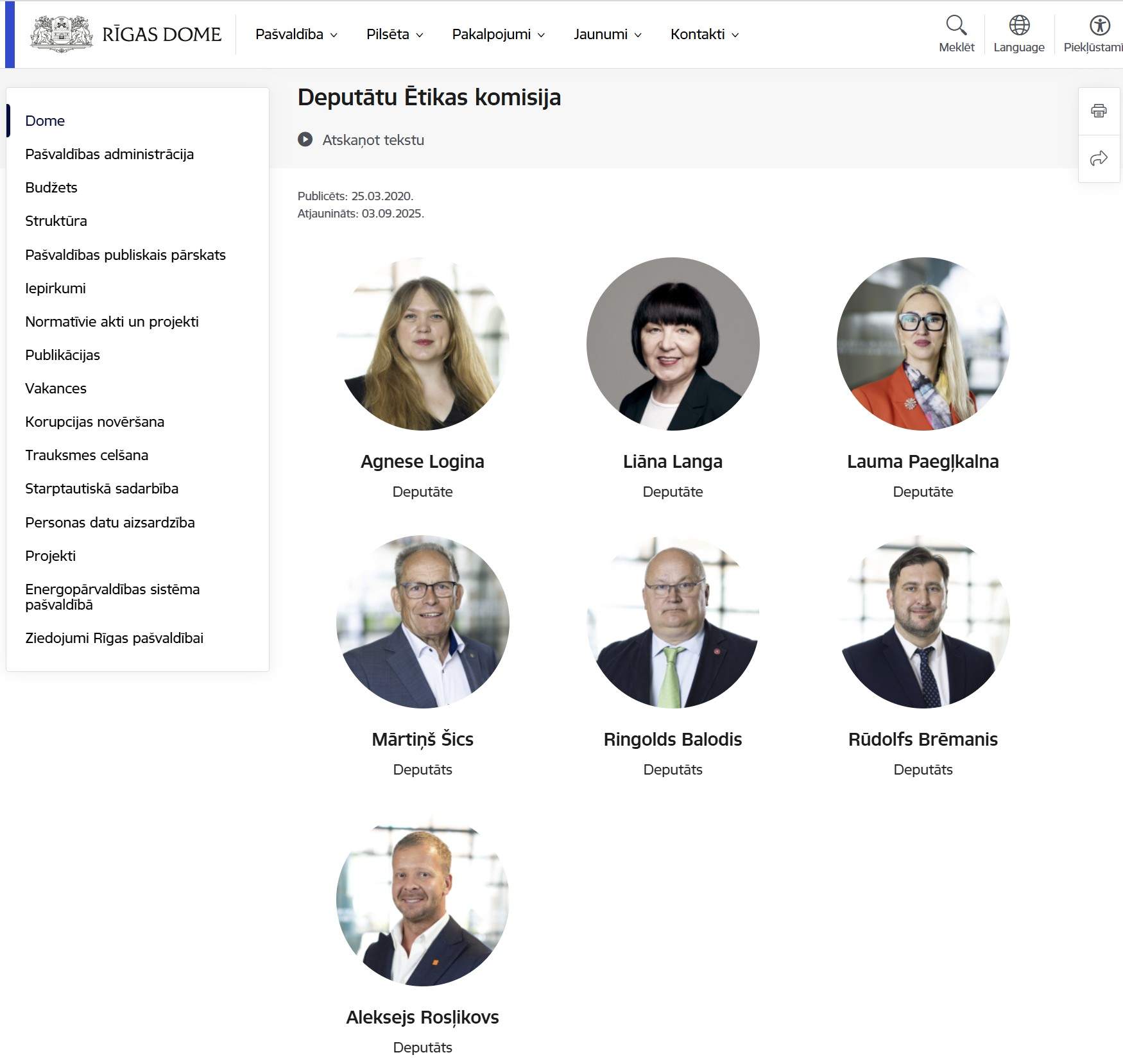The width and height of the screenshot is (1123, 1064).
Task: Click the share arrow icon
Action: (1099, 159)
